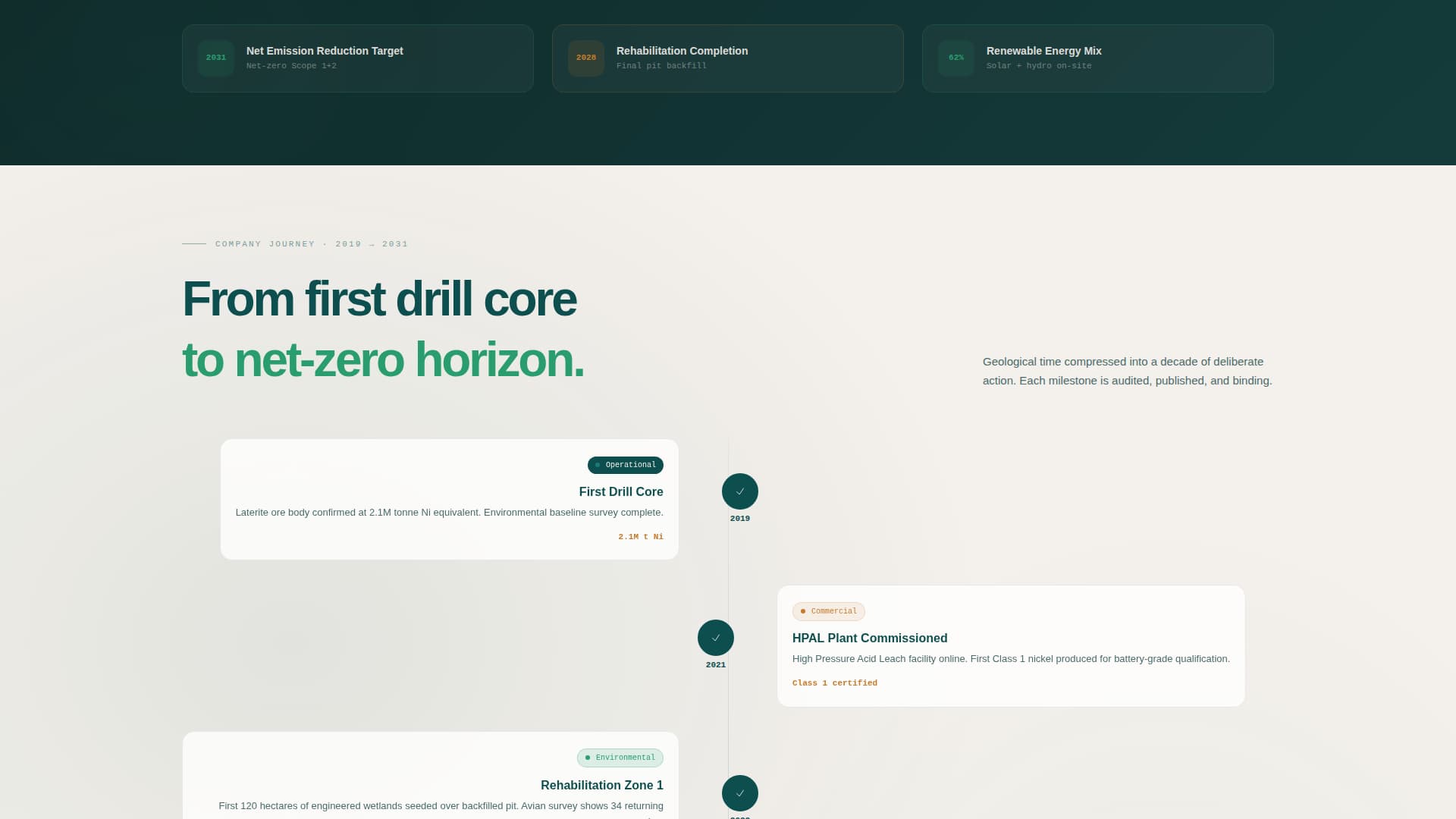Click 'Final pit backfill' subtitle
The image size is (1456, 819).
click(x=661, y=66)
